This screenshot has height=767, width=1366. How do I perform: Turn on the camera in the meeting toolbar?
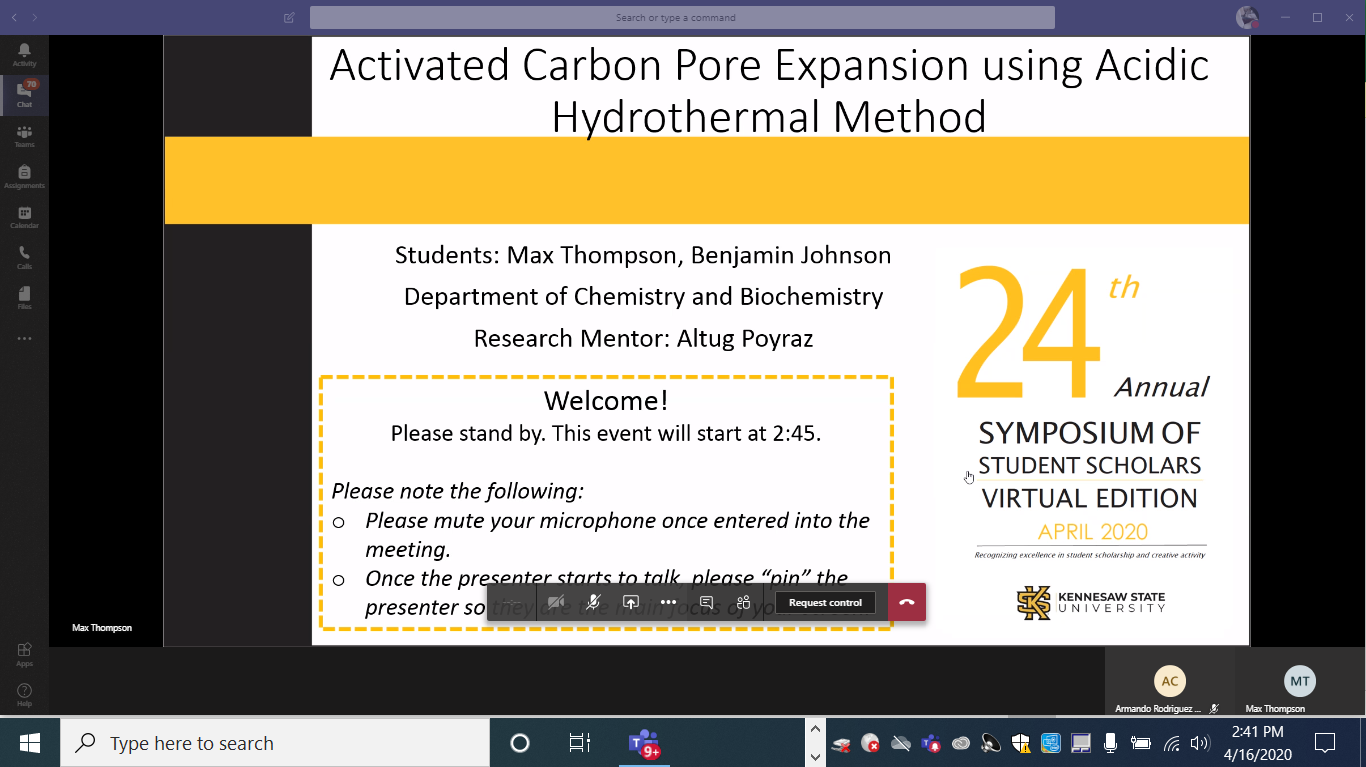[556, 602]
